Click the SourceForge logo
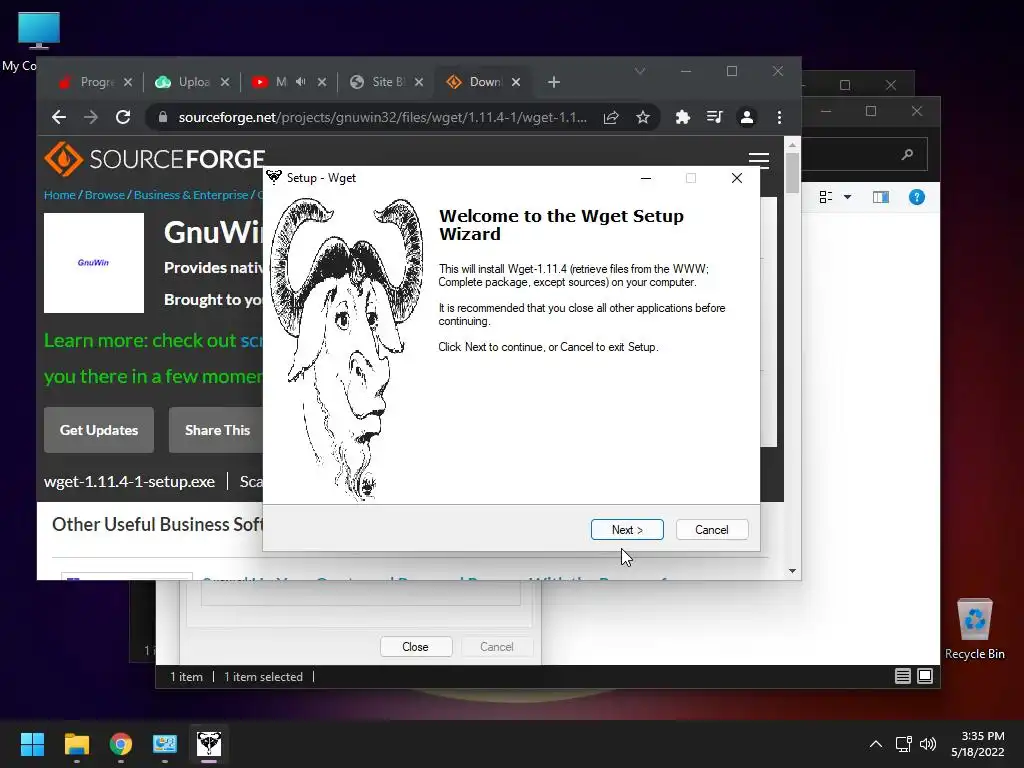This screenshot has height=768, width=1024. click(x=154, y=159)
